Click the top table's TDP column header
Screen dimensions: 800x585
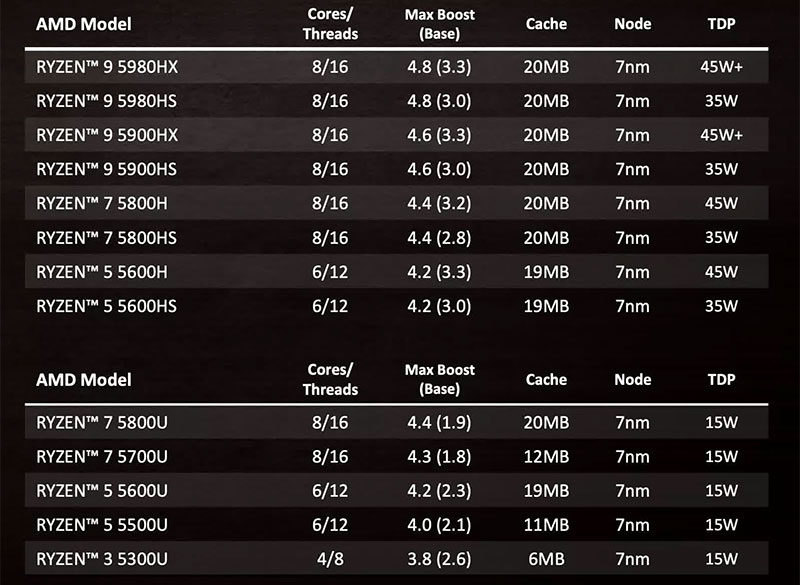click(x=721, y=24)
